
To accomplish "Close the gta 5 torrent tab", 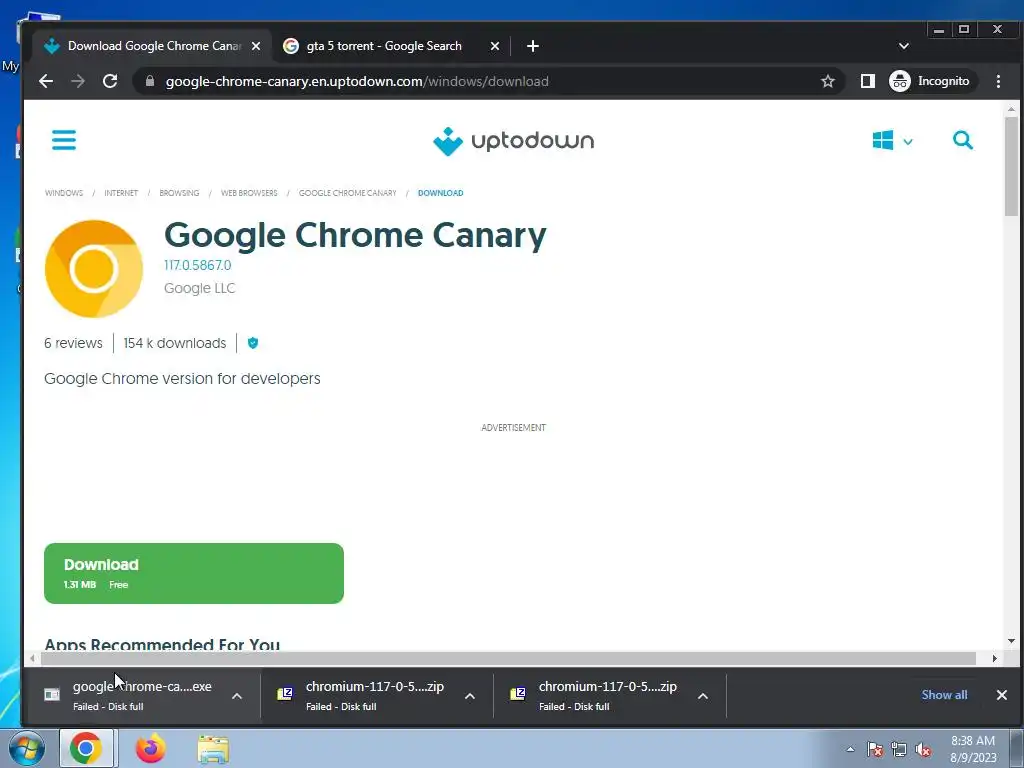I will pos(494,46).
